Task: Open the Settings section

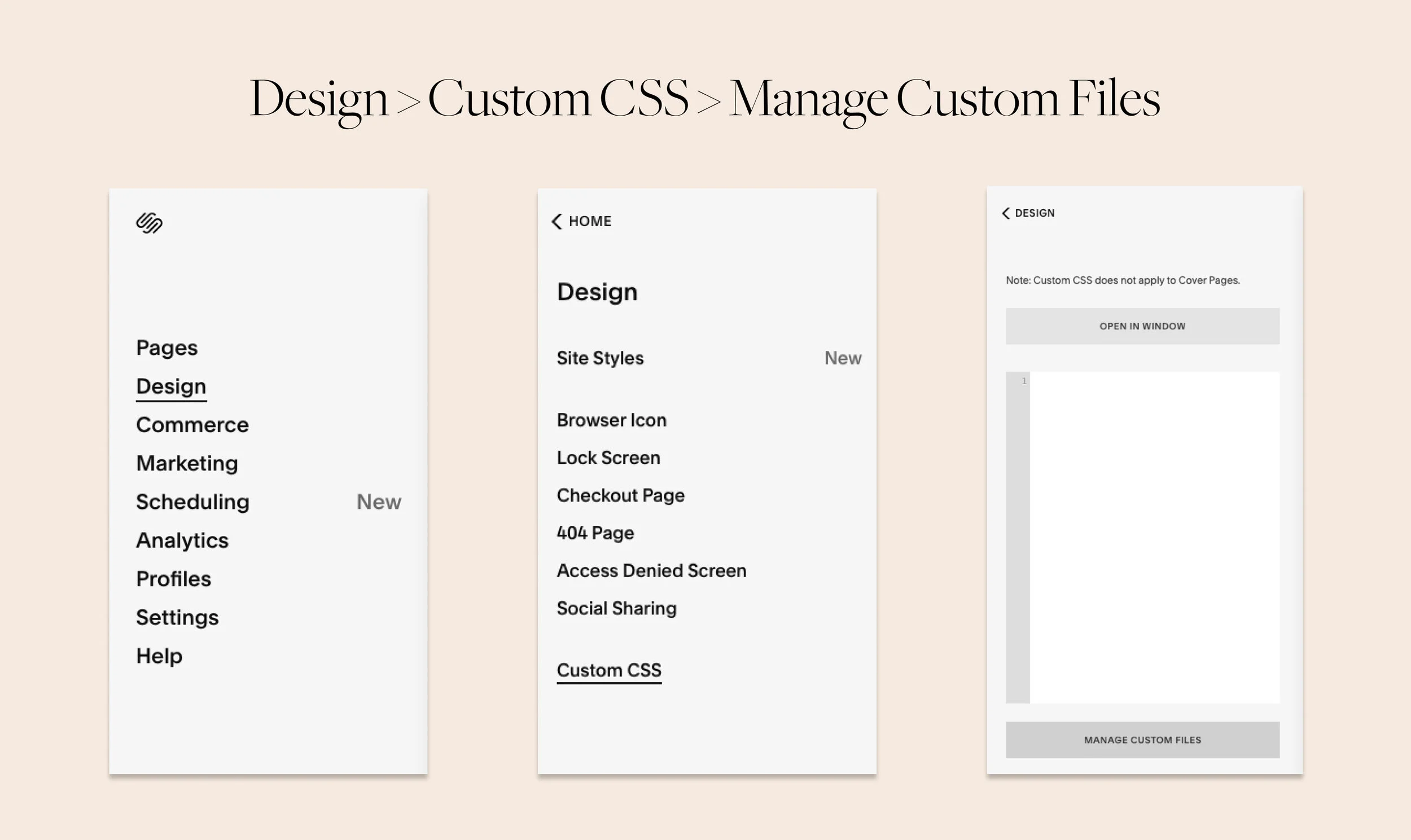Action: 177,617
